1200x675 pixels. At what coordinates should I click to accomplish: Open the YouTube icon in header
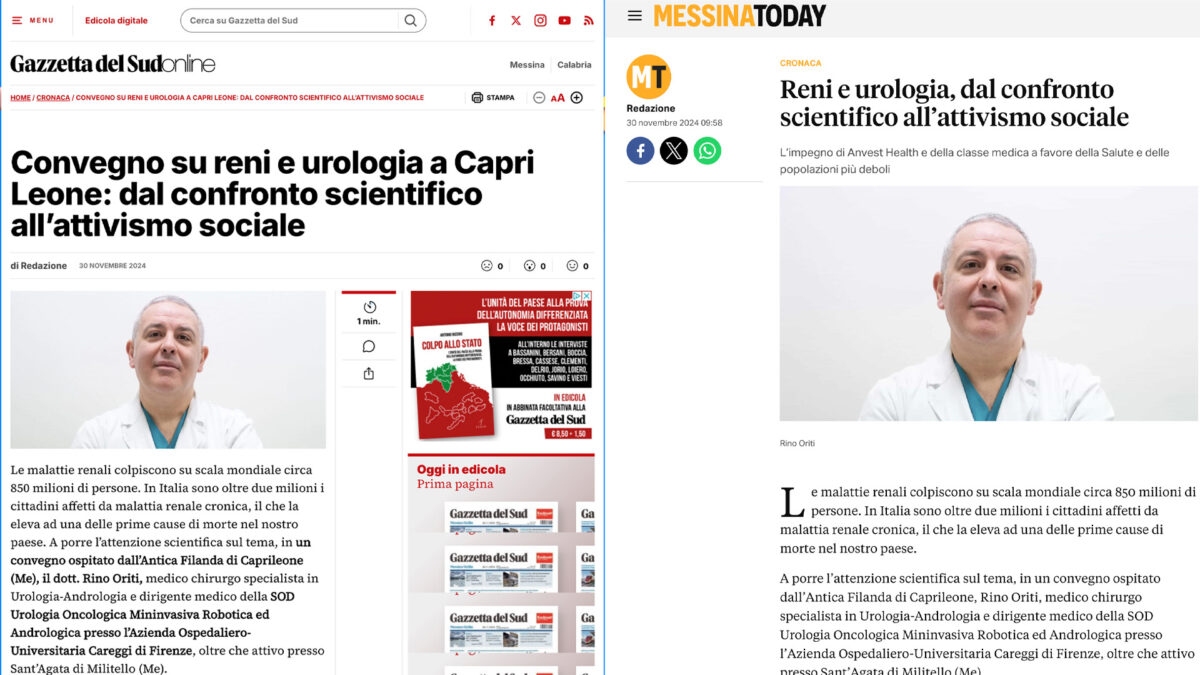coord(565,20)
